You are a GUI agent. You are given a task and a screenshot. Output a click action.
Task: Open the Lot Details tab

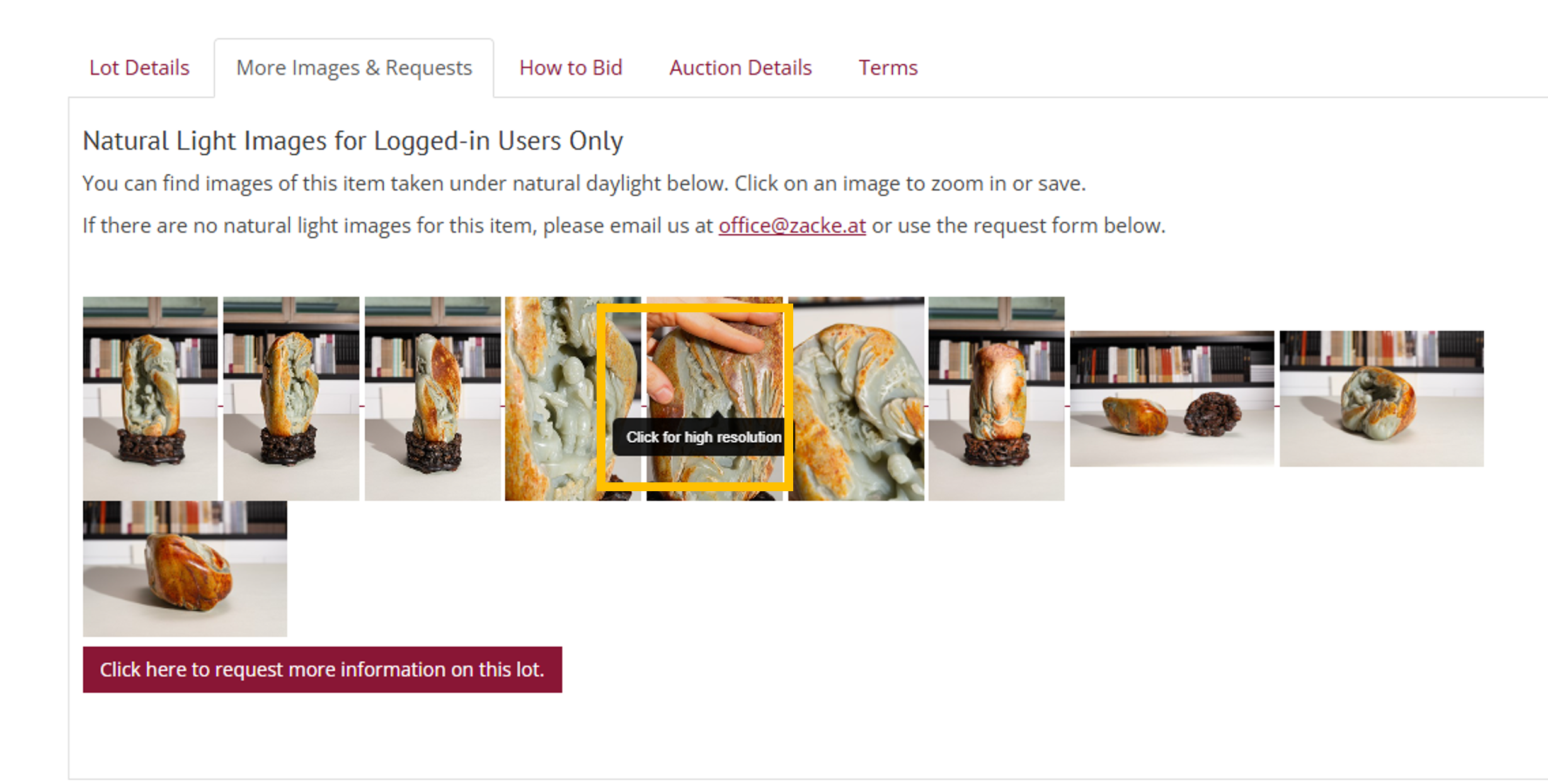point(139,67)
